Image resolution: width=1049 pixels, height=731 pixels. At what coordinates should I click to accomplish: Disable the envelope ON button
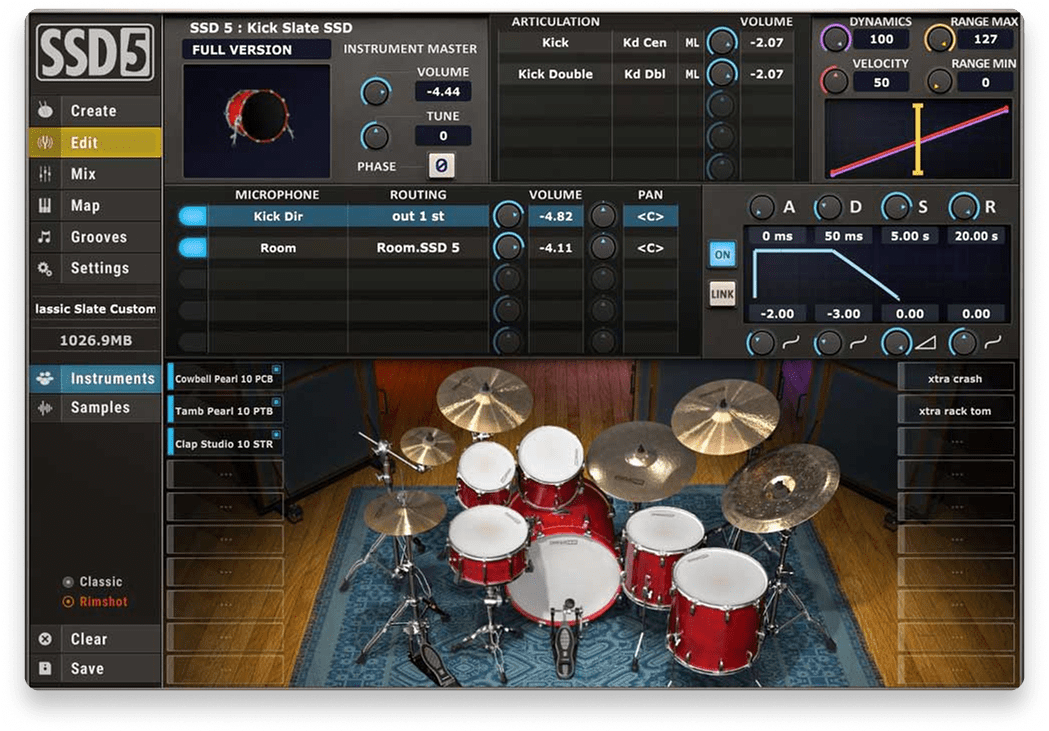click(x=722, y=254)
